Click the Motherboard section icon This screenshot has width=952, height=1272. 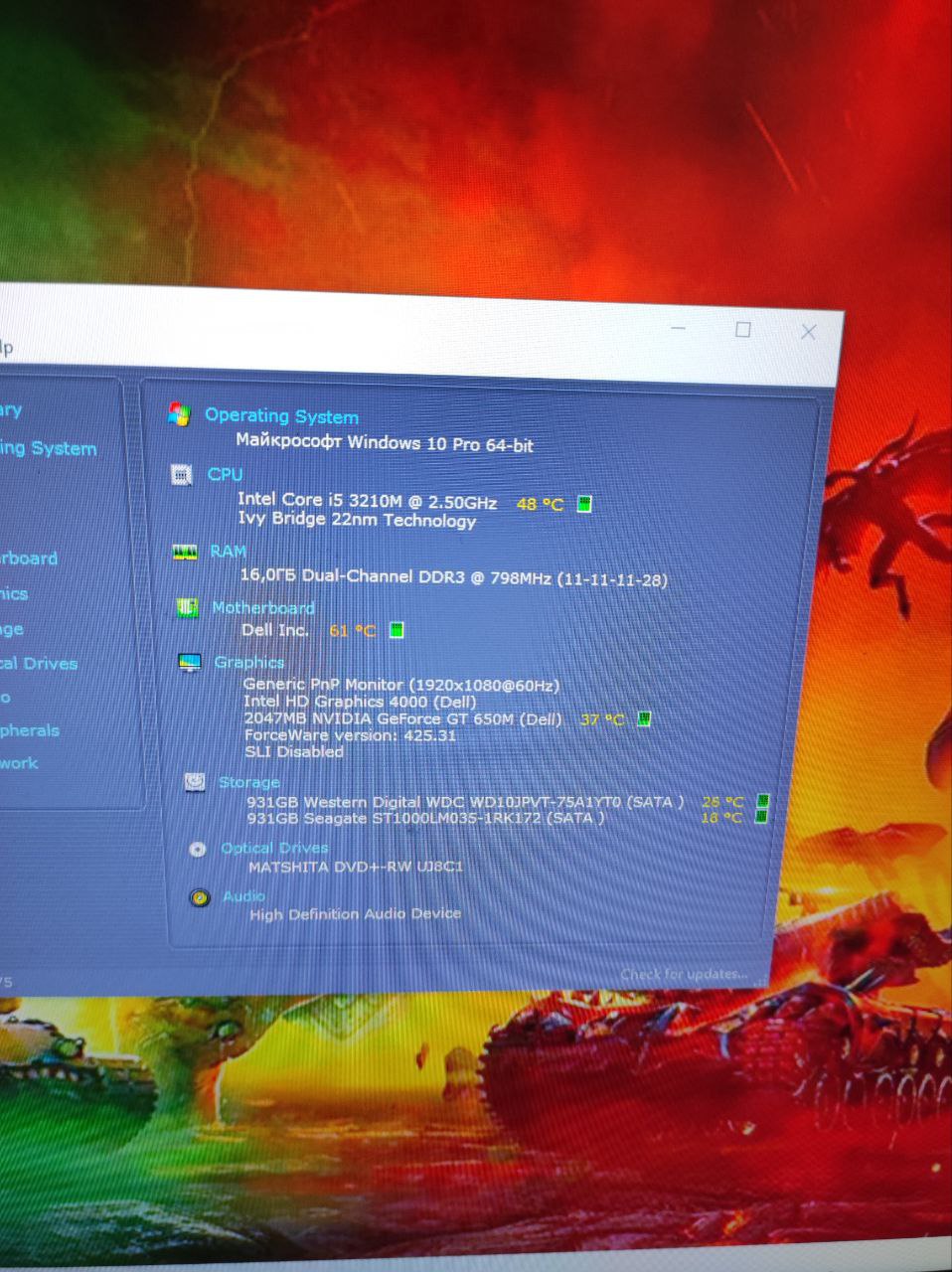point(187,608)
